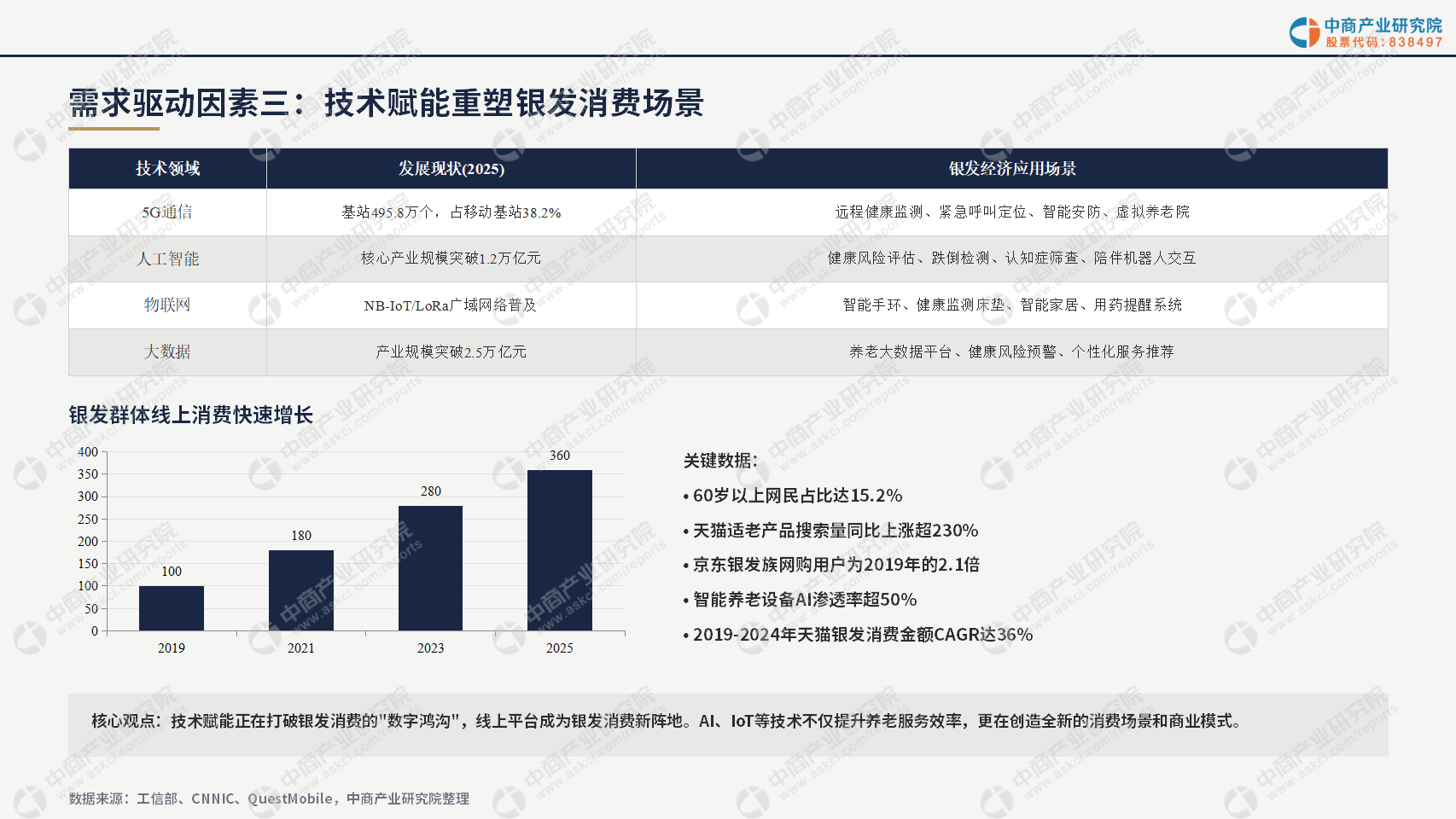Select the 人工智能 row cell
The height and width of the screenshot is (819, 1456).
pyautogui.click(x=167, y=258)
